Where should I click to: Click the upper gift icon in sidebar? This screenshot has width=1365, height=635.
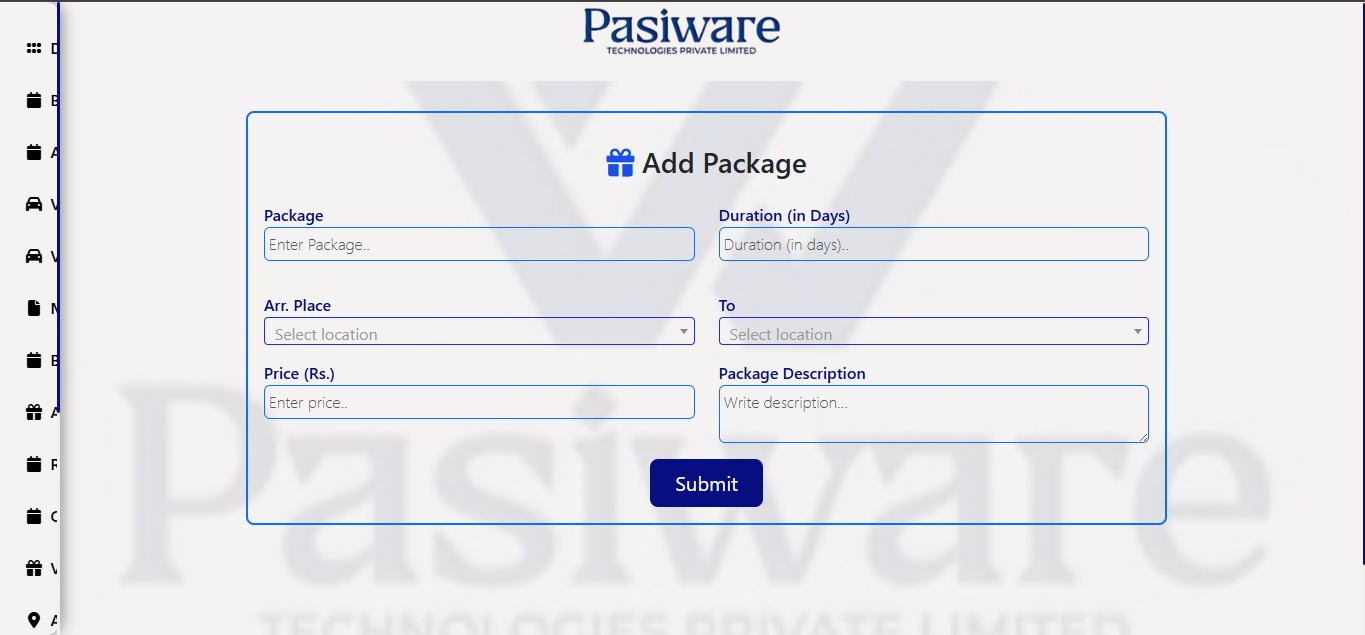pos(34,412)
